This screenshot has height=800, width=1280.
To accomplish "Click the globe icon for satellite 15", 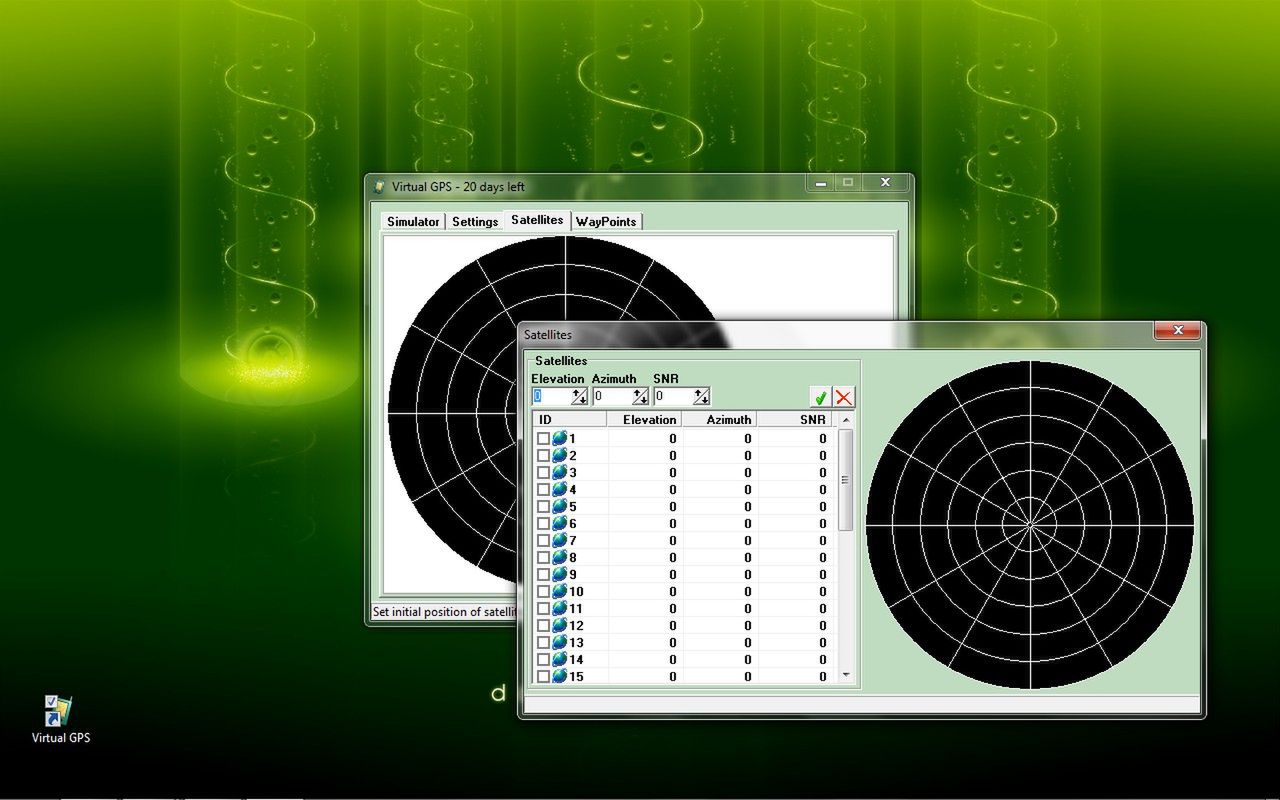I will (x=560, y=676).
